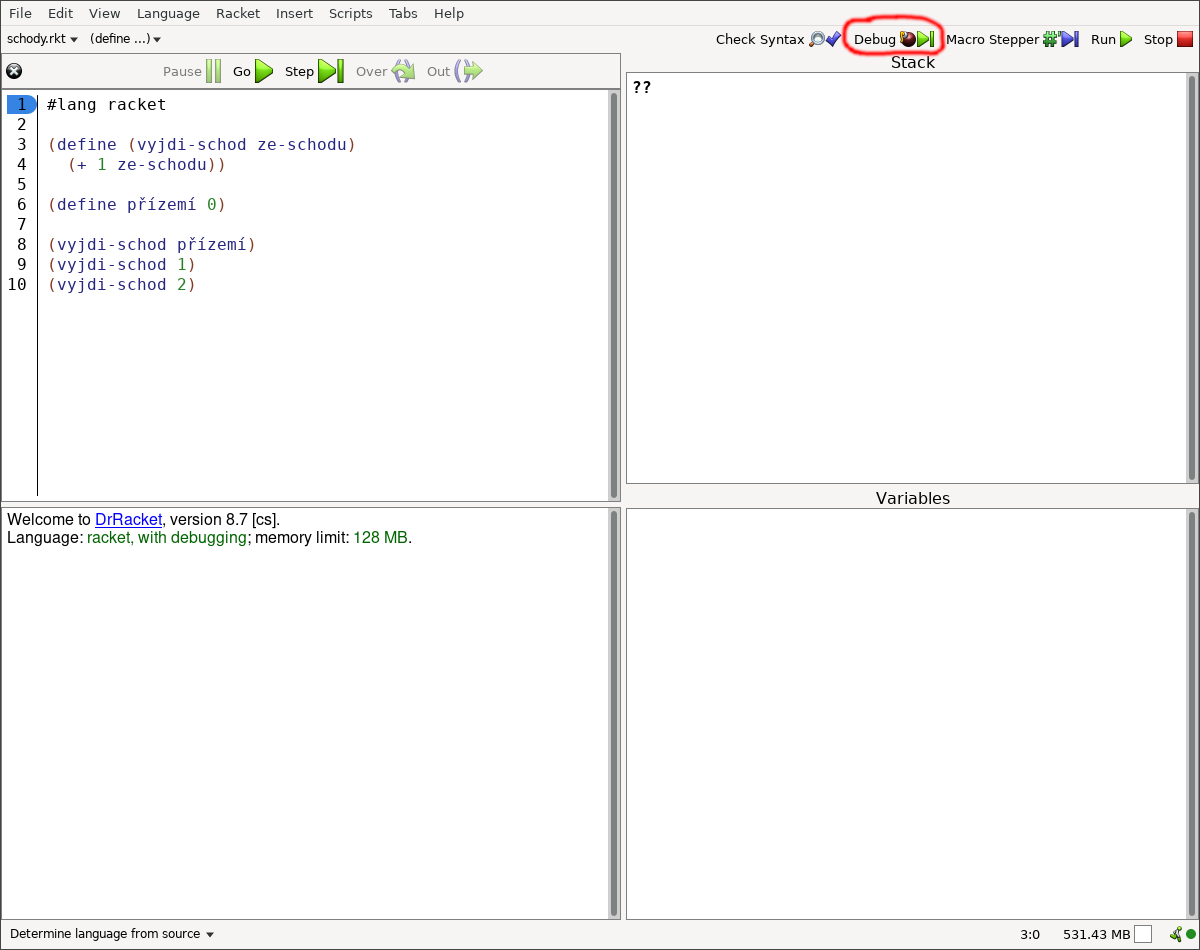1200x950 pixels.
Task: Click the garbage collection recycle icon
Action: pyautogui.click(x=1175, y=934)
